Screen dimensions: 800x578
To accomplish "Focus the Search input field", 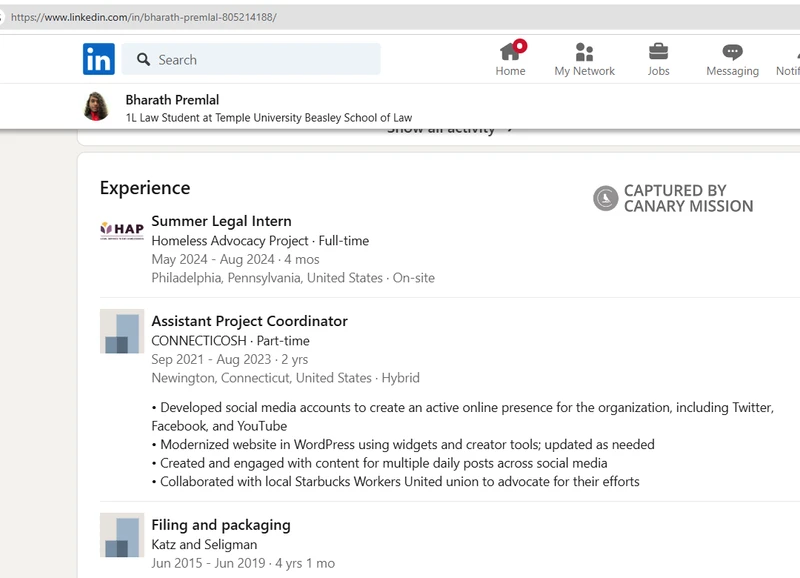I will point(251,59).
